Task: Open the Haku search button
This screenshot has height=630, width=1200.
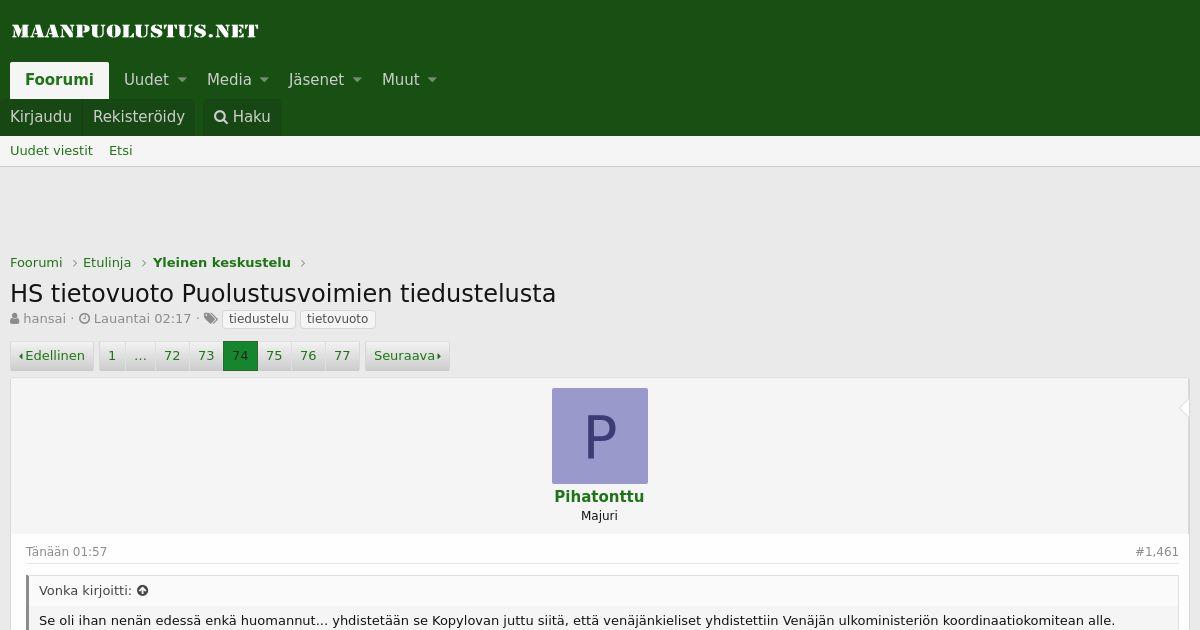Action: [x=242, y=117]
